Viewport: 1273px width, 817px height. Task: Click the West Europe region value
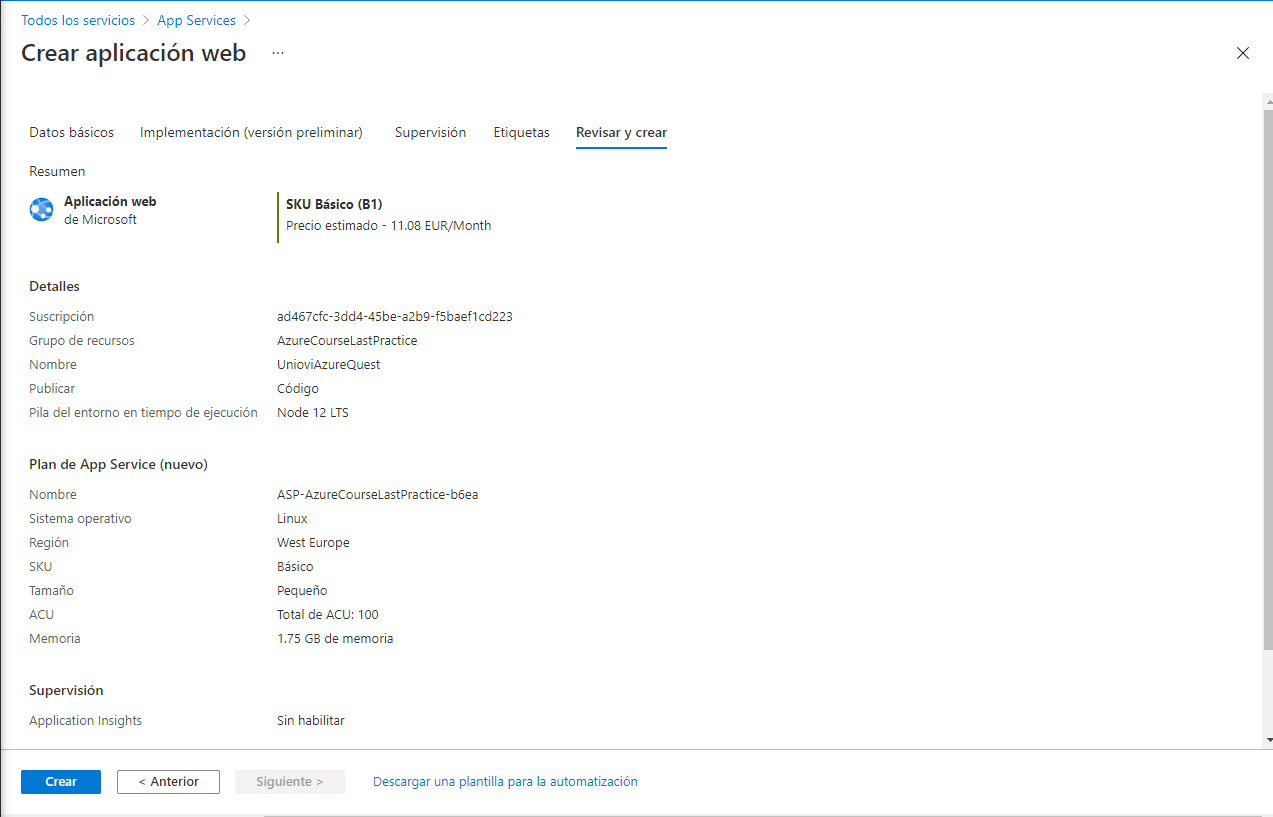pyautogui.click(x=313, y=542)
